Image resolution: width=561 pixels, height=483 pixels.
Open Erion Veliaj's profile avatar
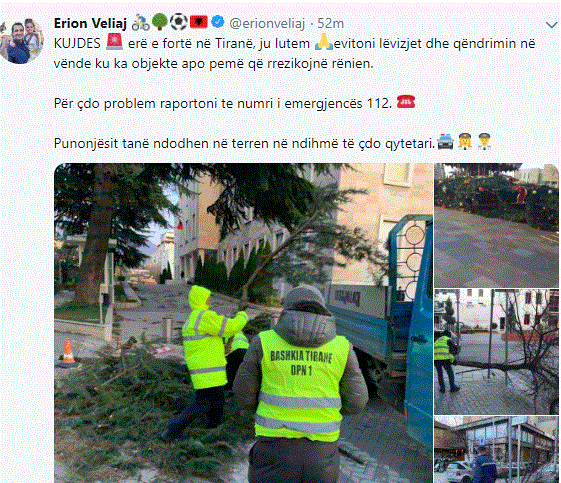[x=22, y=41]
